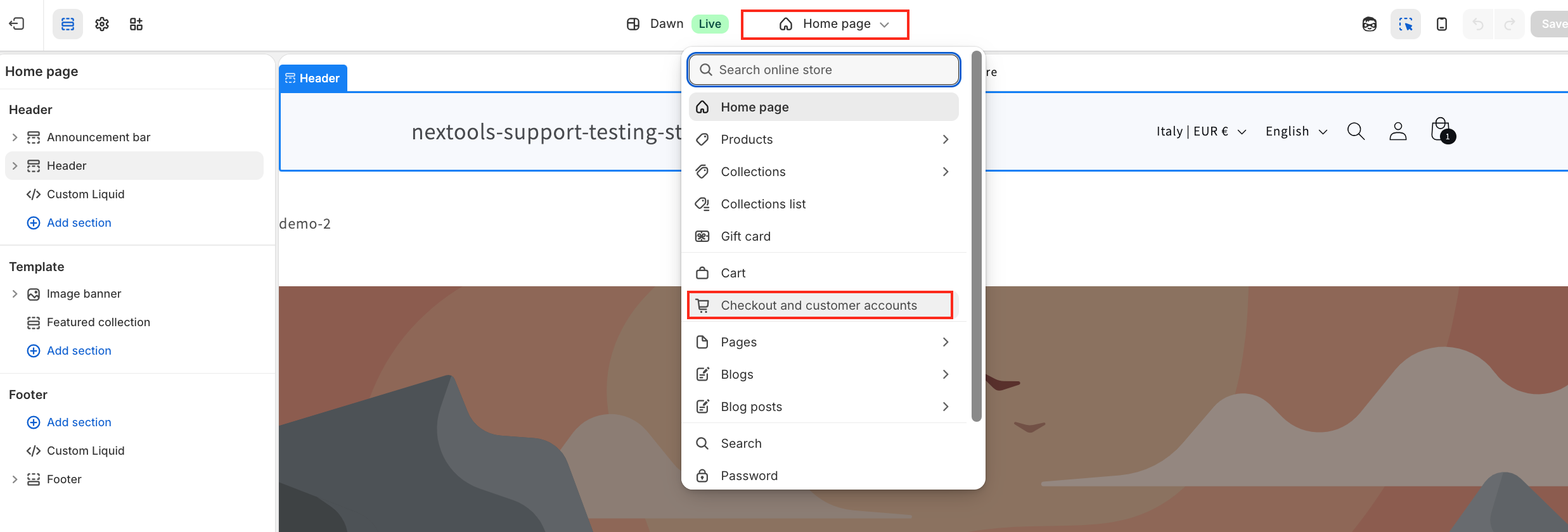Select Collections list menu item

[x=824, y=204]
